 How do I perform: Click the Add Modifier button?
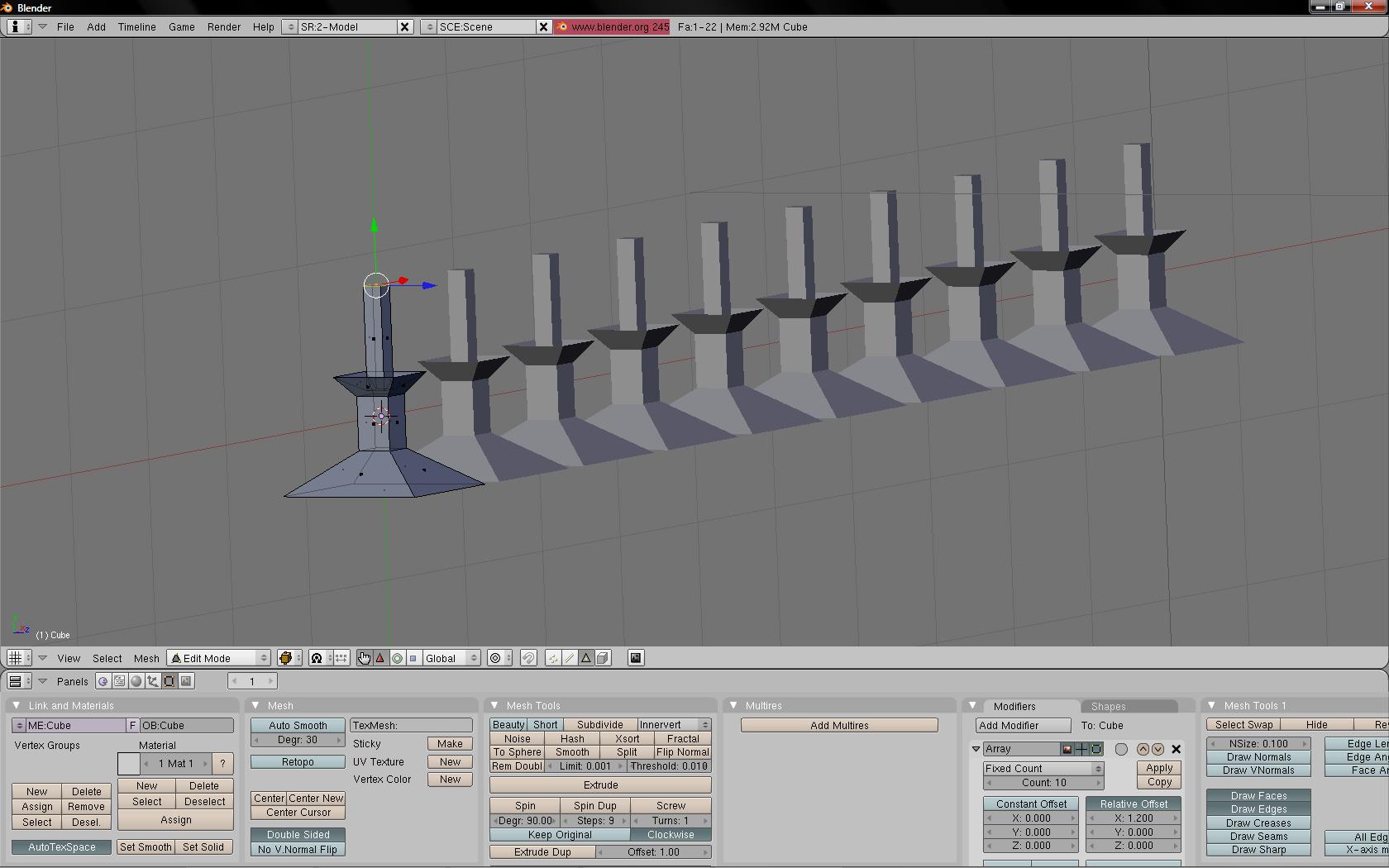coord(1024,725)
